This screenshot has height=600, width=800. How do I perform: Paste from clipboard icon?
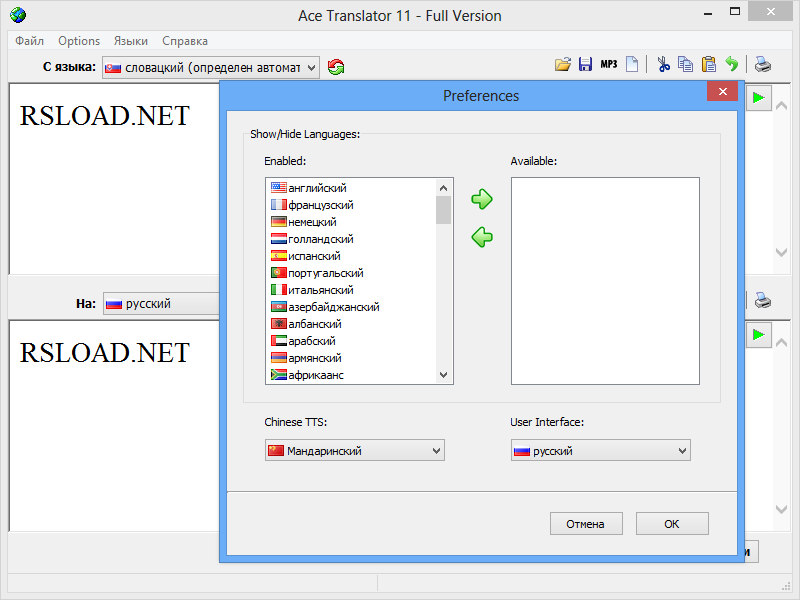[709, 64]
